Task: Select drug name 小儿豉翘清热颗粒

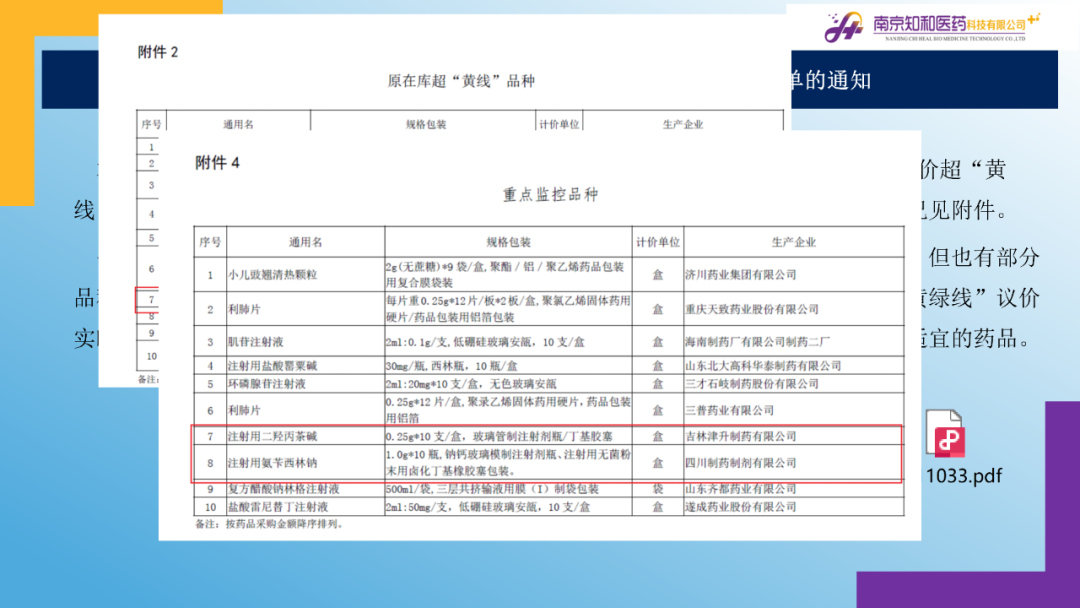Action: [273, 275]
